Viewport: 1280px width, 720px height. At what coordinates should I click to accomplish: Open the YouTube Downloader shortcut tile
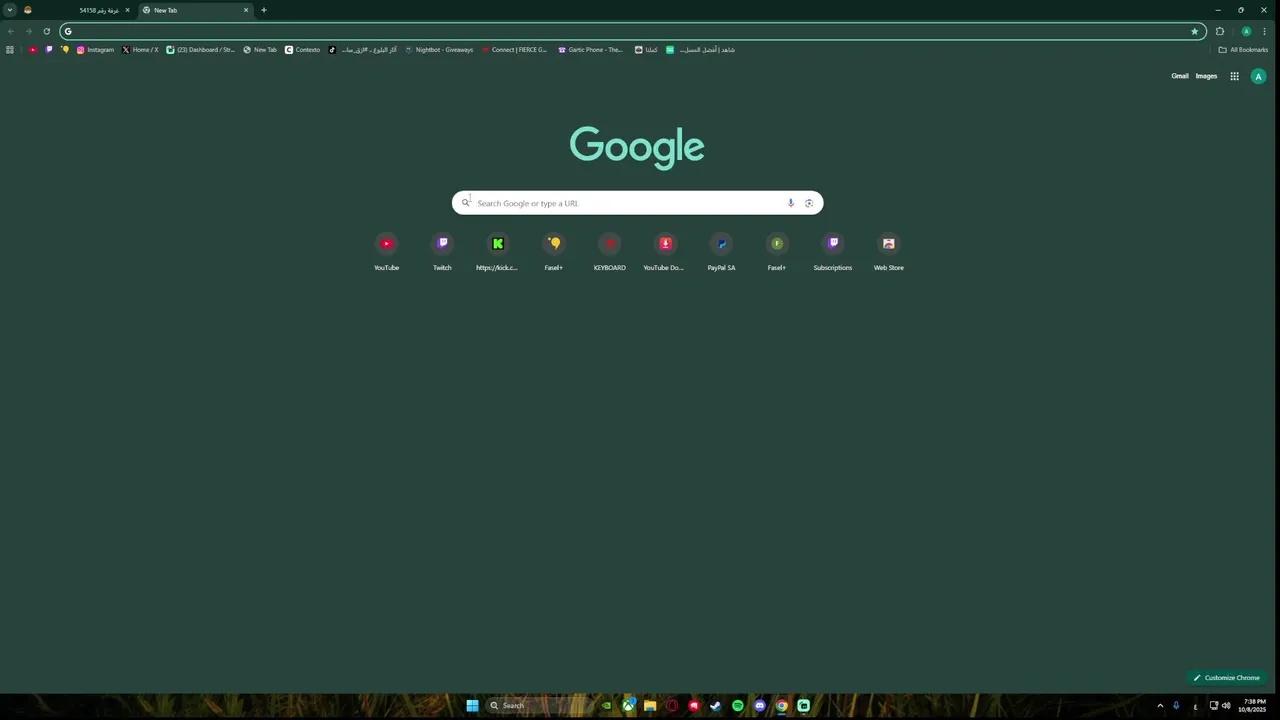click(665, 252)
